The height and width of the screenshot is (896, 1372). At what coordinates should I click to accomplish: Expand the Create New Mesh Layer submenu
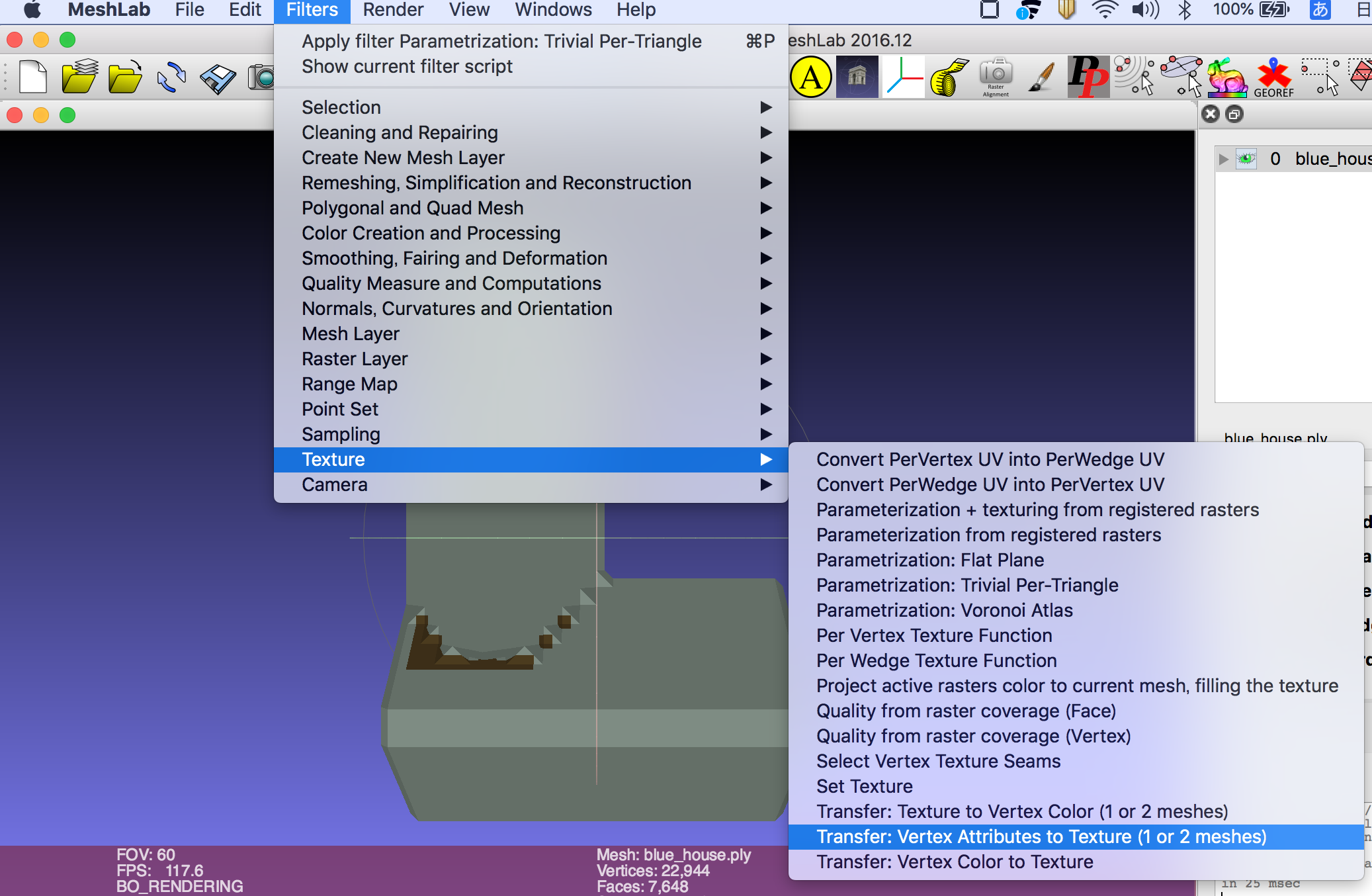[x=531, y=157]
